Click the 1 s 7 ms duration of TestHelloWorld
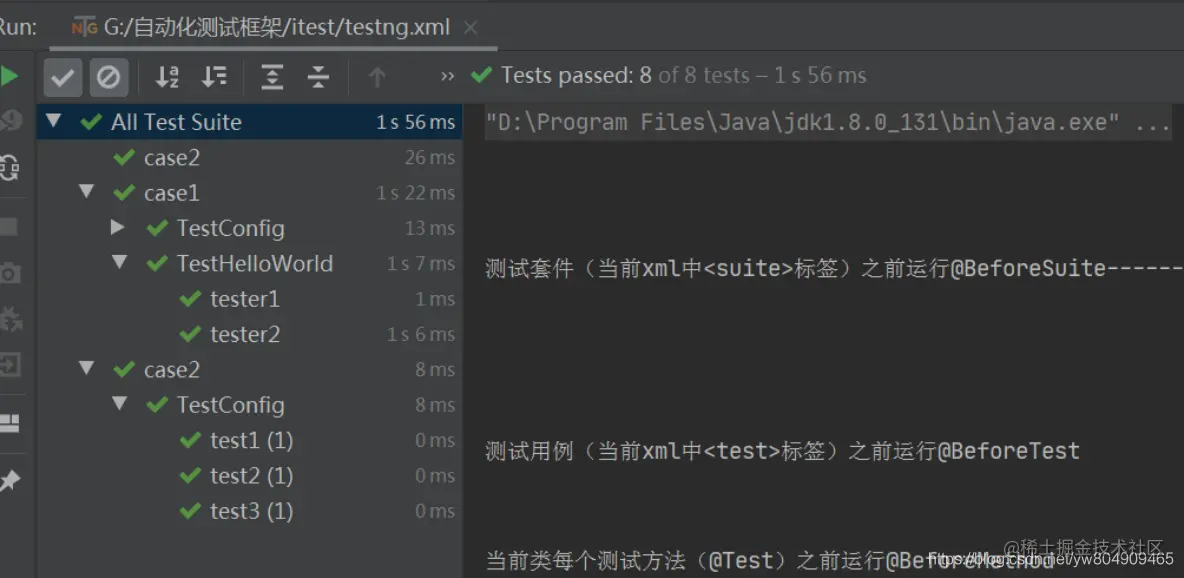The image size is (1184, 578). [421, 264]
